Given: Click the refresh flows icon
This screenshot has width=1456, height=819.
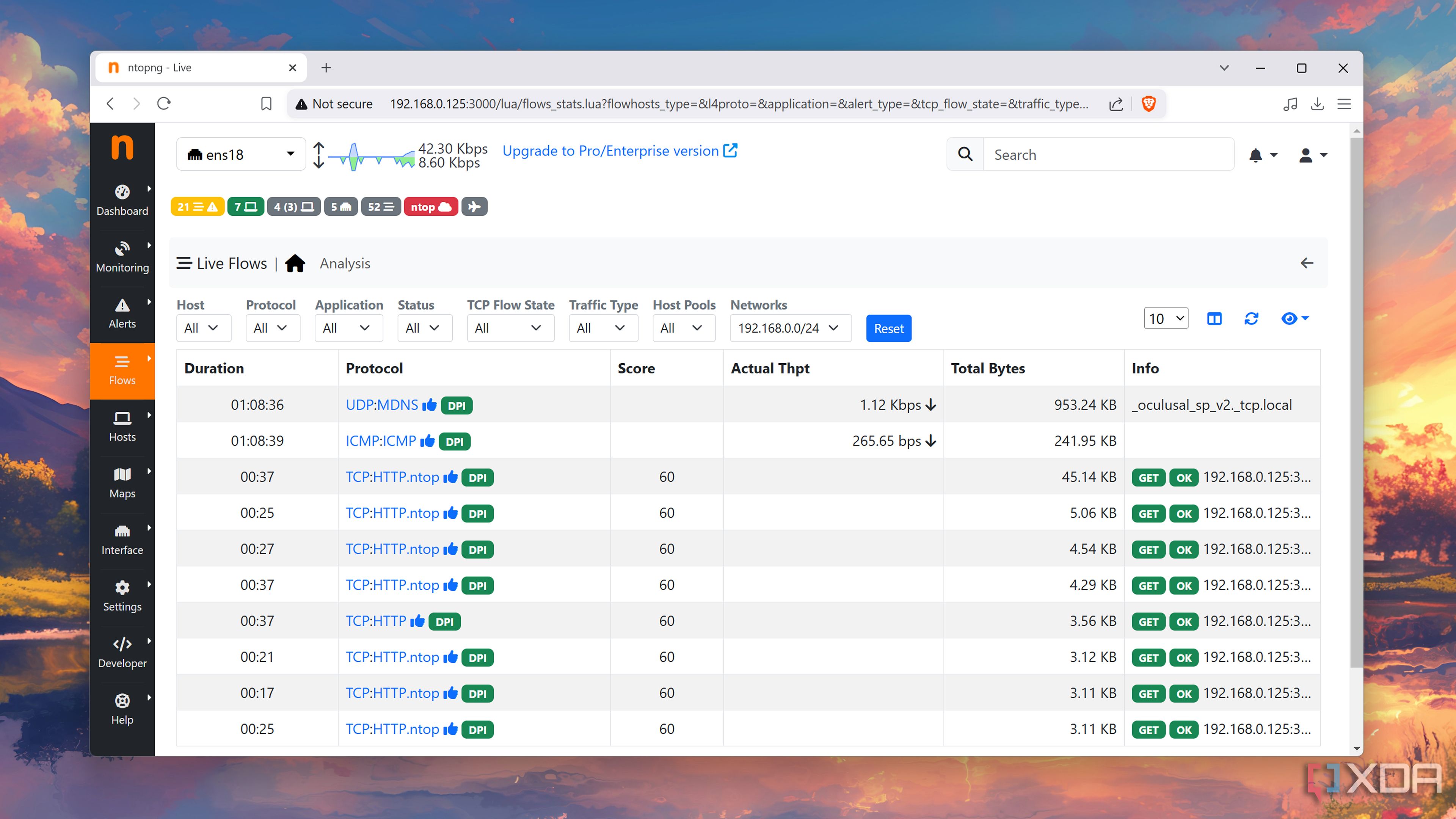Looking at the screenshot, I should tap(1251, 318).
